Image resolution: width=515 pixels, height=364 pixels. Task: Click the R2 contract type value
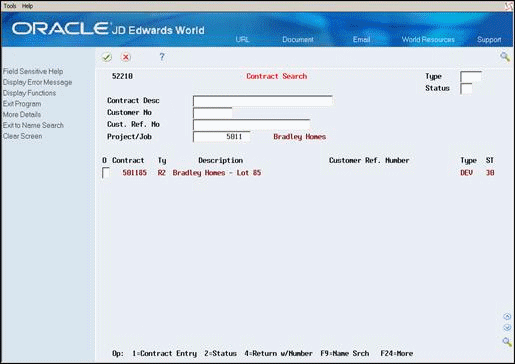pyautogui.click(x=162, y=173)
